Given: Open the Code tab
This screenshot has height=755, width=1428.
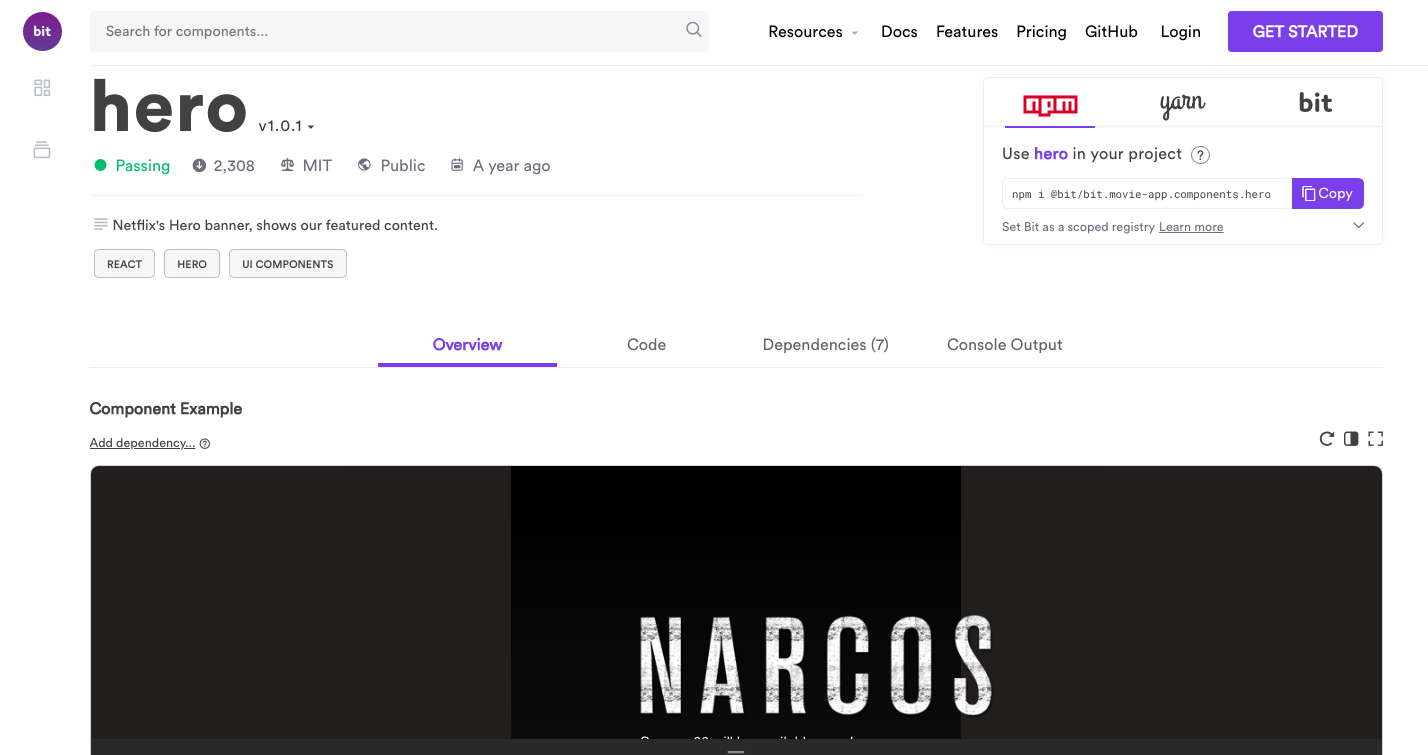Looking at the screenshot, I should [x=646, y=345].
